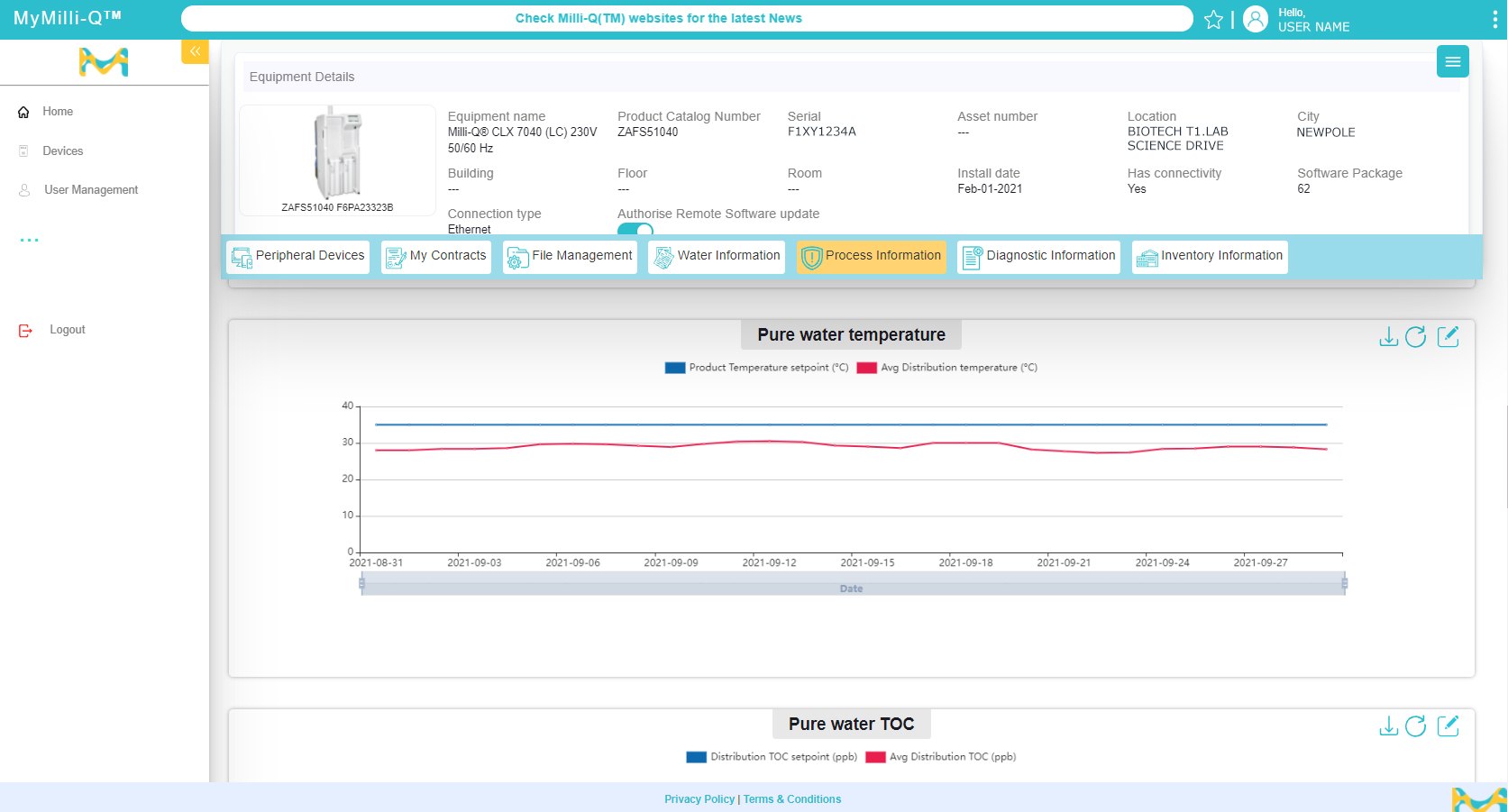Download the Pure water temperature chart

pos(1387,337)
